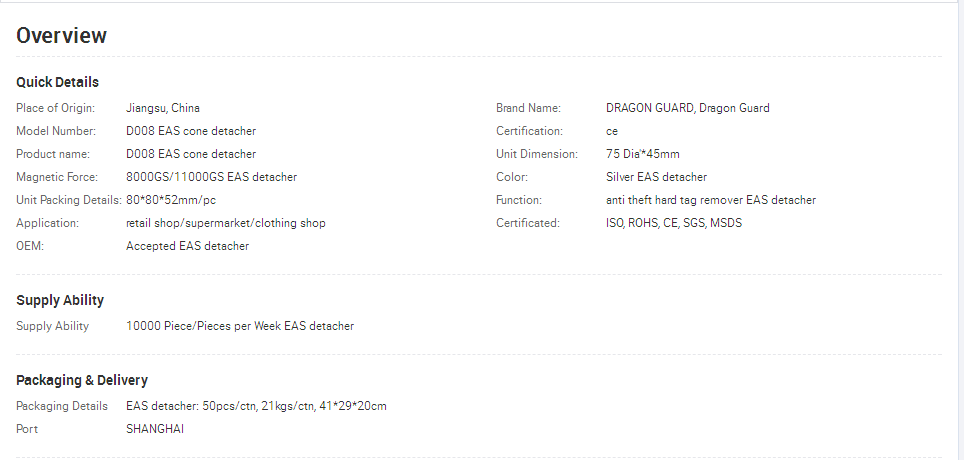Select the Quick Details section title
Viewport: 964px width, 460px height.
tap(57, 82)
